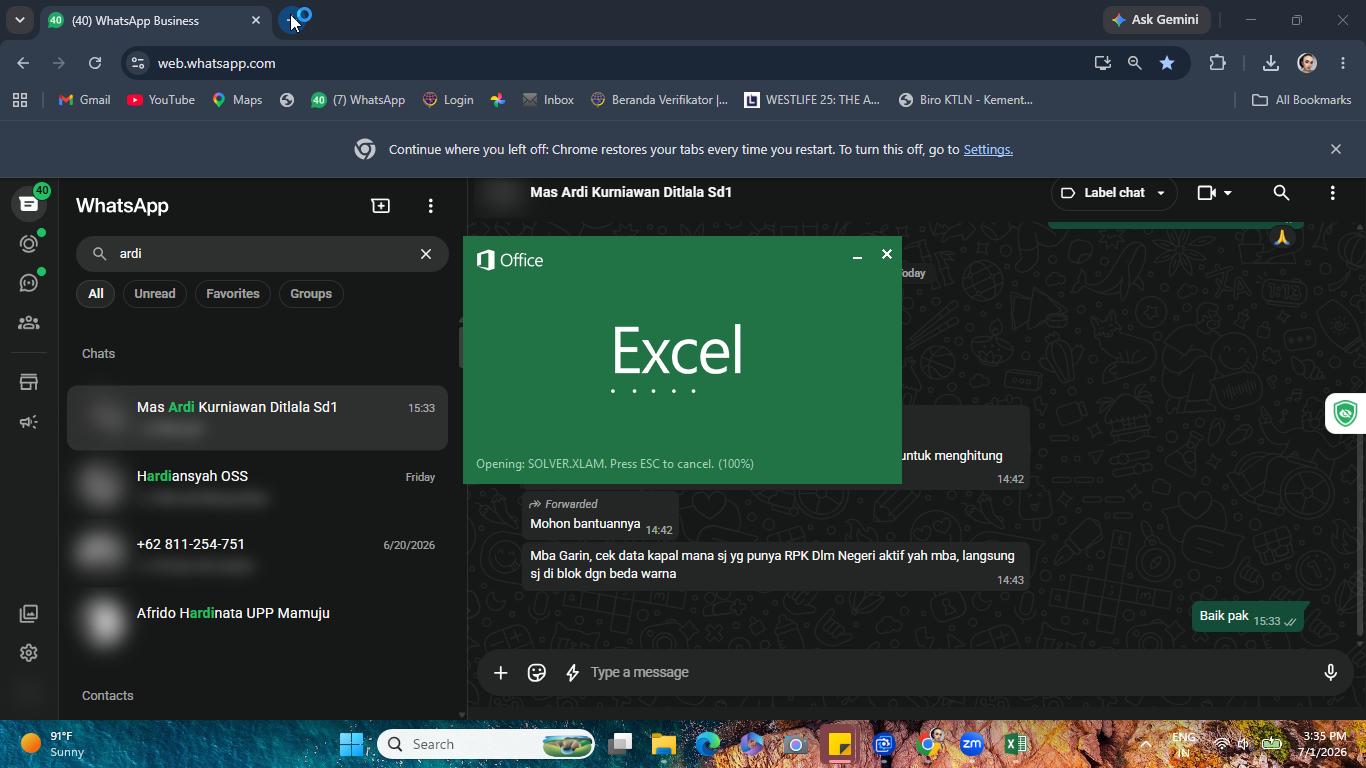Open the Chrome tab search chevron
1366x768 pixels.
[19, 20]
